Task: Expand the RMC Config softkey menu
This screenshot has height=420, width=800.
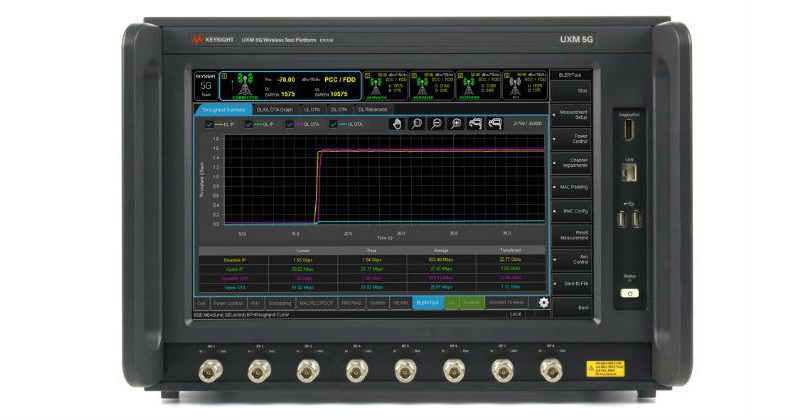Action: point(571,211)
